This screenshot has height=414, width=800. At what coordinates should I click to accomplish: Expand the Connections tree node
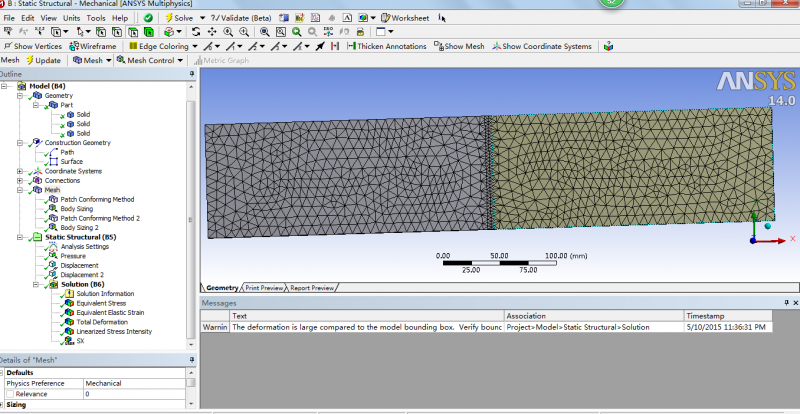(20, 180)
